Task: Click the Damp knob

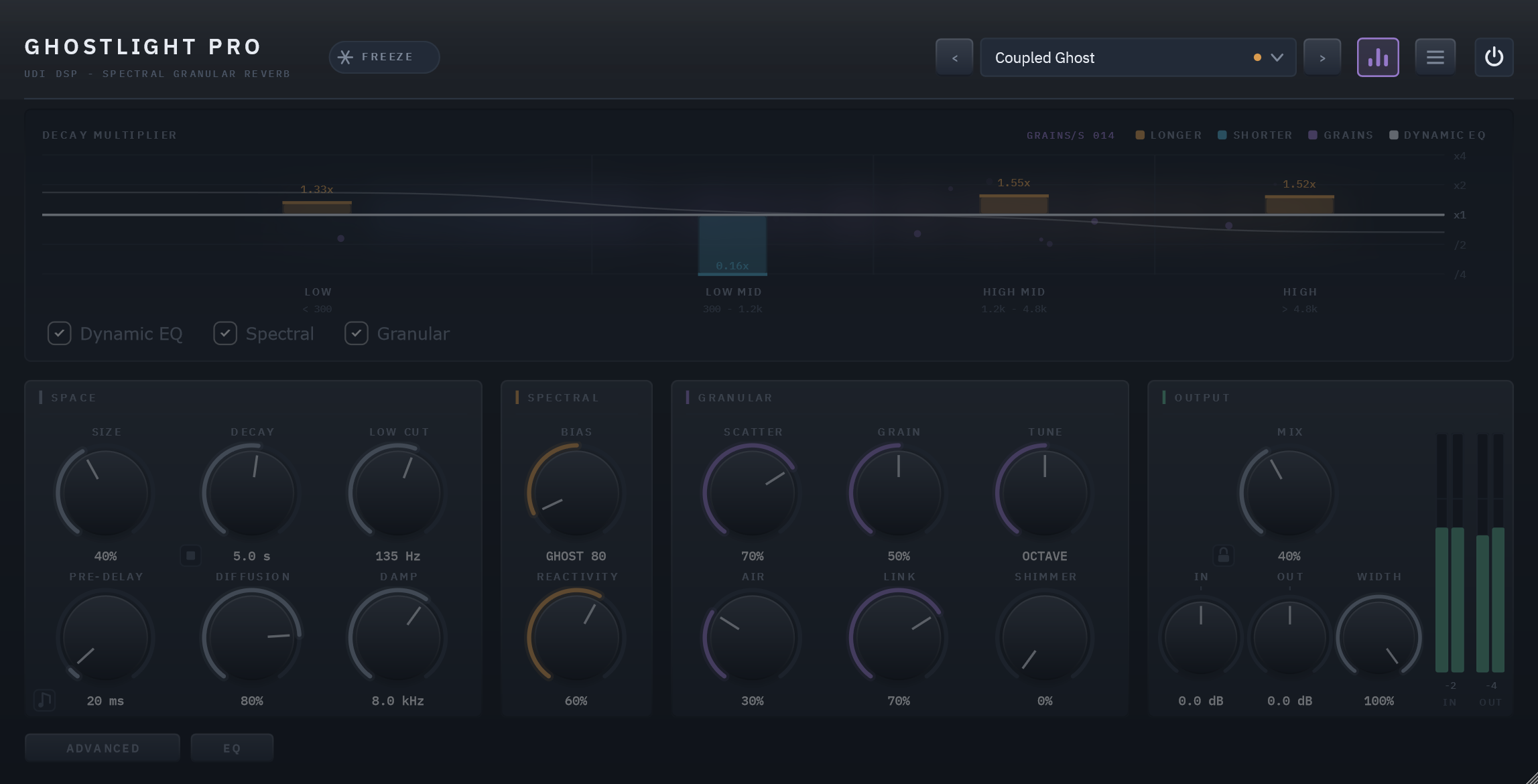Action: tap(397, 637)
